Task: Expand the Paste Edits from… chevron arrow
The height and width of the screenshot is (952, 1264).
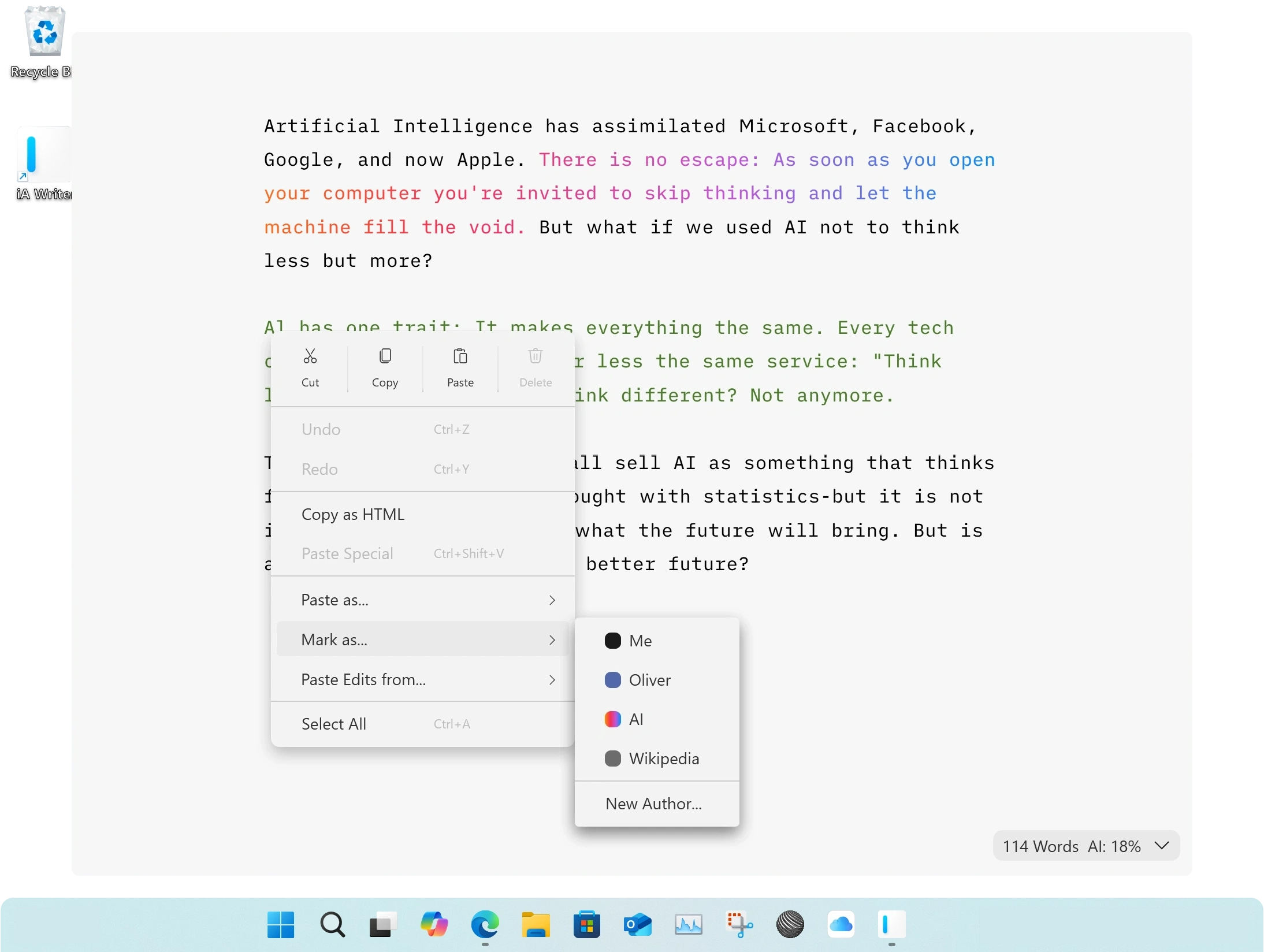Action: pos(552,680)
